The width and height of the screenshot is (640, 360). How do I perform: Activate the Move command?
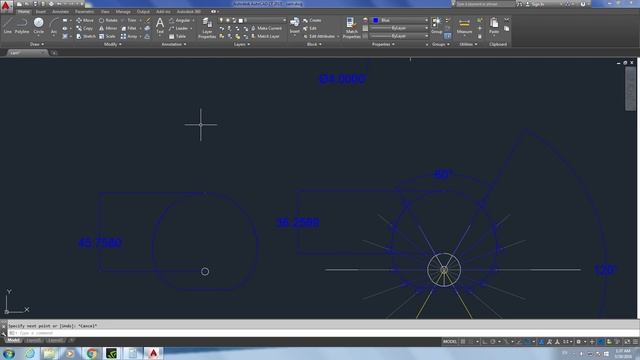pos(85,20)
